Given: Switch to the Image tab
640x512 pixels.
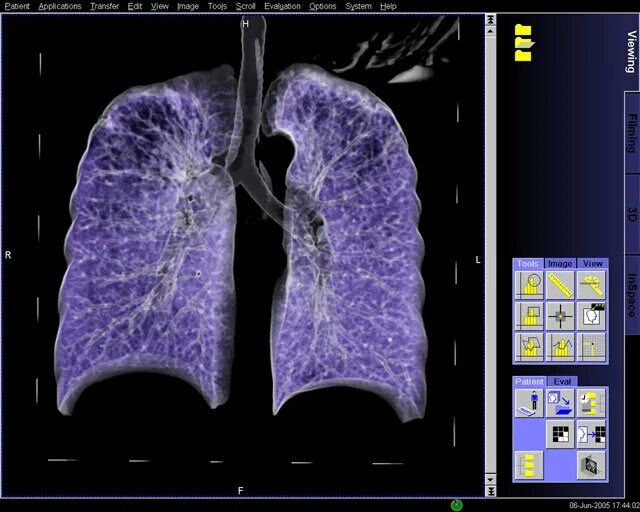Looking at the screenshot, I should (x=560, y=264).
